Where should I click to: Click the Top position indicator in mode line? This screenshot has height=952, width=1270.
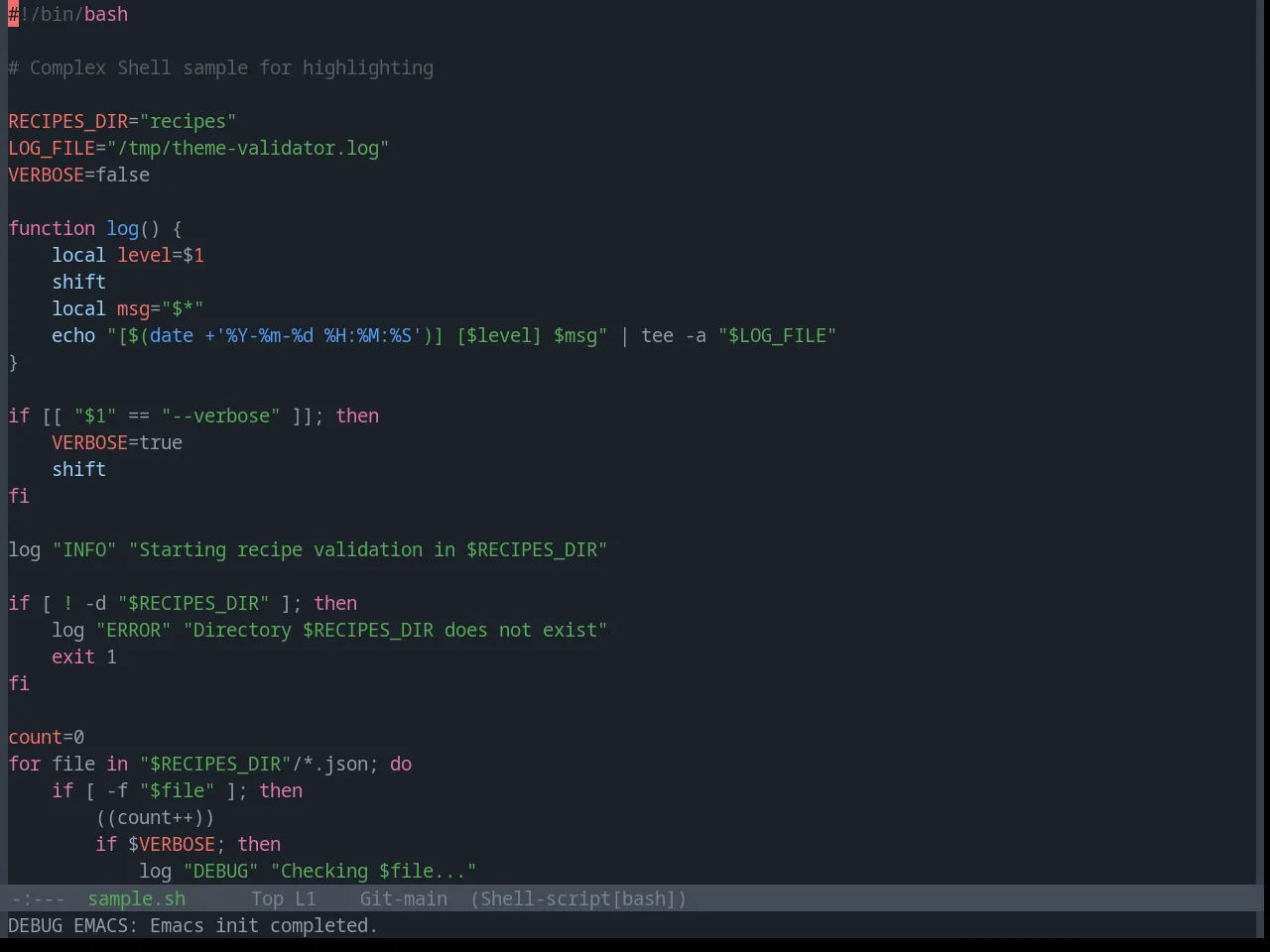pos(267,898)
